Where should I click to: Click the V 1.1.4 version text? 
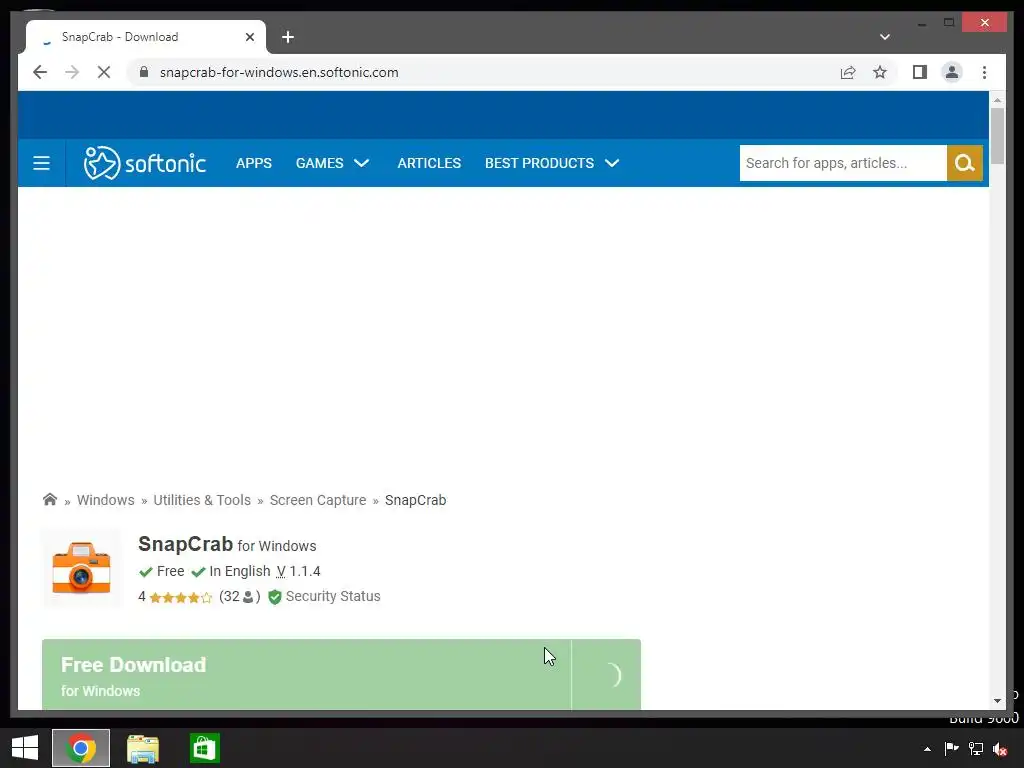tap(298, 571)
